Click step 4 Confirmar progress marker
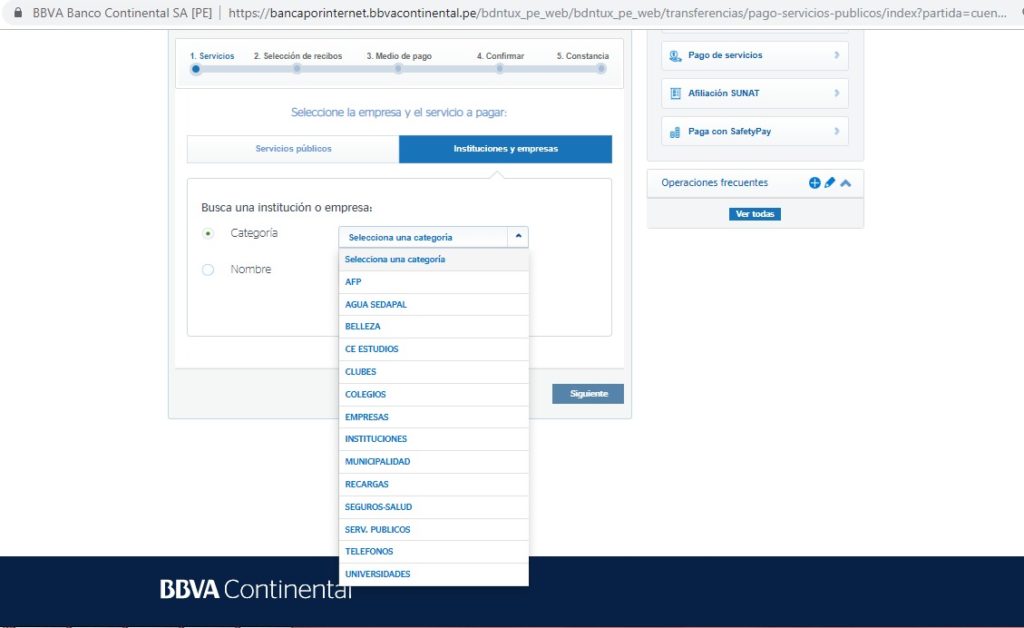Viewport: 1024px width, 628px height. pos(500,69)
